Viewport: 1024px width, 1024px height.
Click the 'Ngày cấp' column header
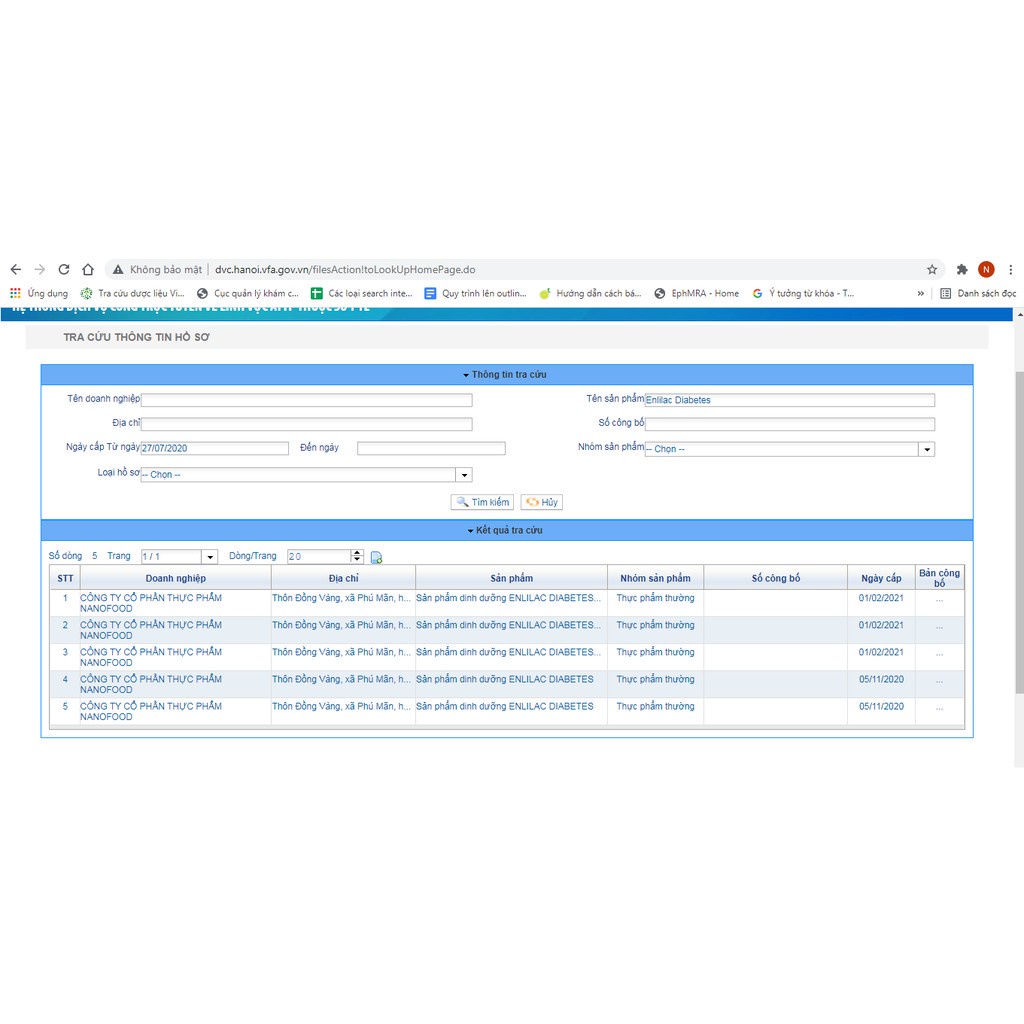click(881, 578)
